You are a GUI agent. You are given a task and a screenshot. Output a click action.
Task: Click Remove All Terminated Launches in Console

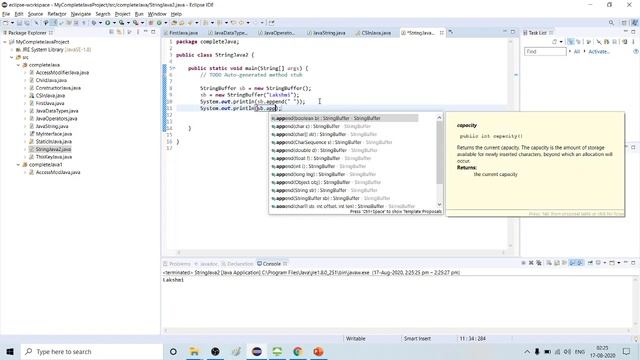pos(539,263)
